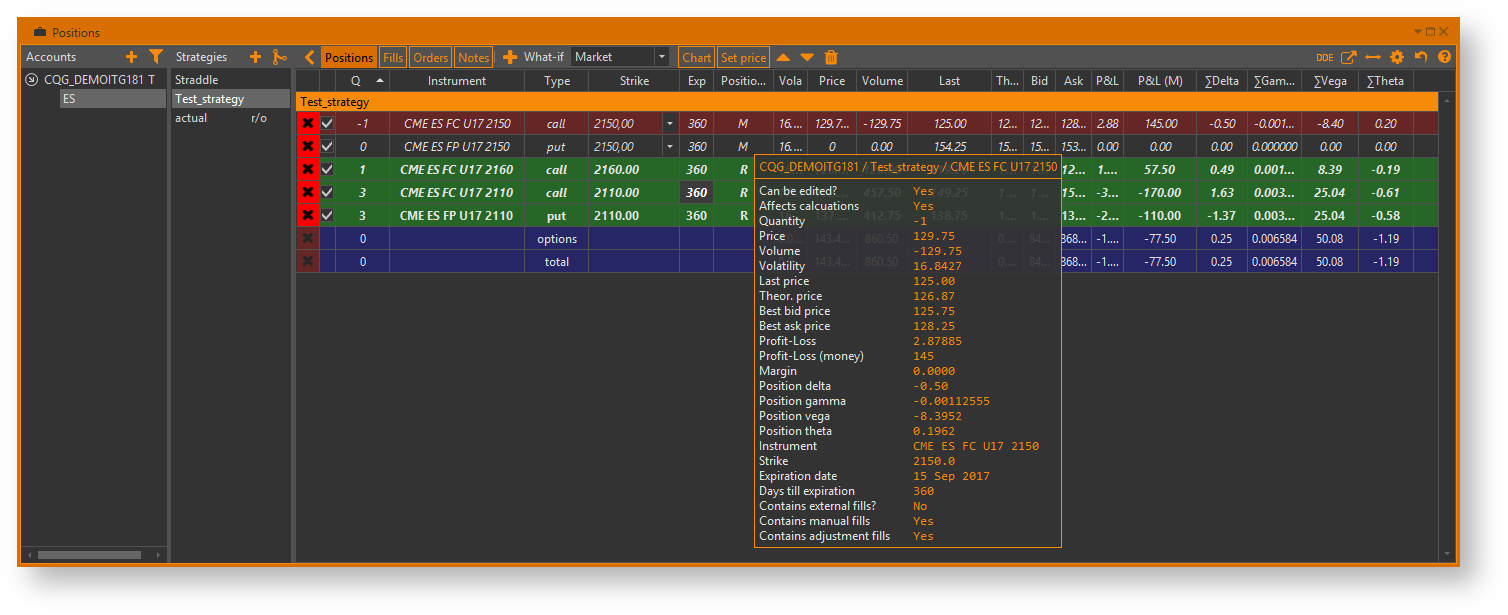Switch to the Notes tab
The width and height of the screenshot is (1508, 615).
[x=474, y=57]
